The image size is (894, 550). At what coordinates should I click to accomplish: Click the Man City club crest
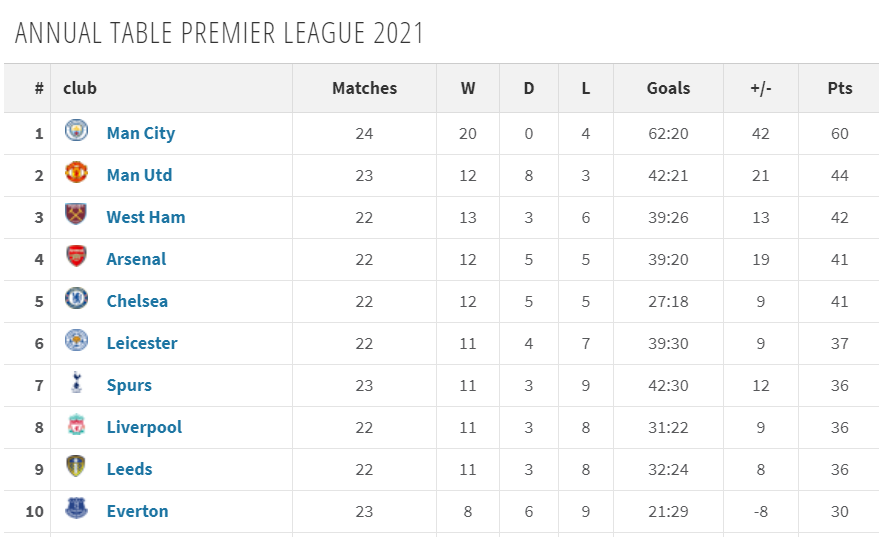pos(76,131)
